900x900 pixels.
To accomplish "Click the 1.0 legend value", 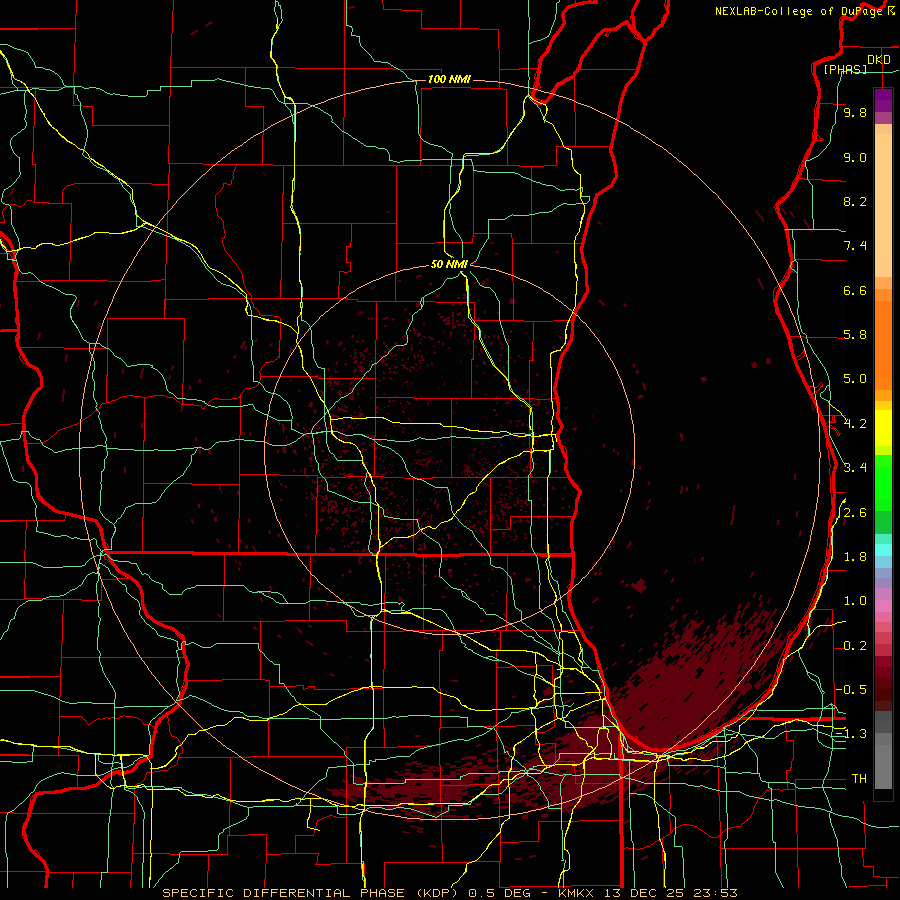I will 855,601.
